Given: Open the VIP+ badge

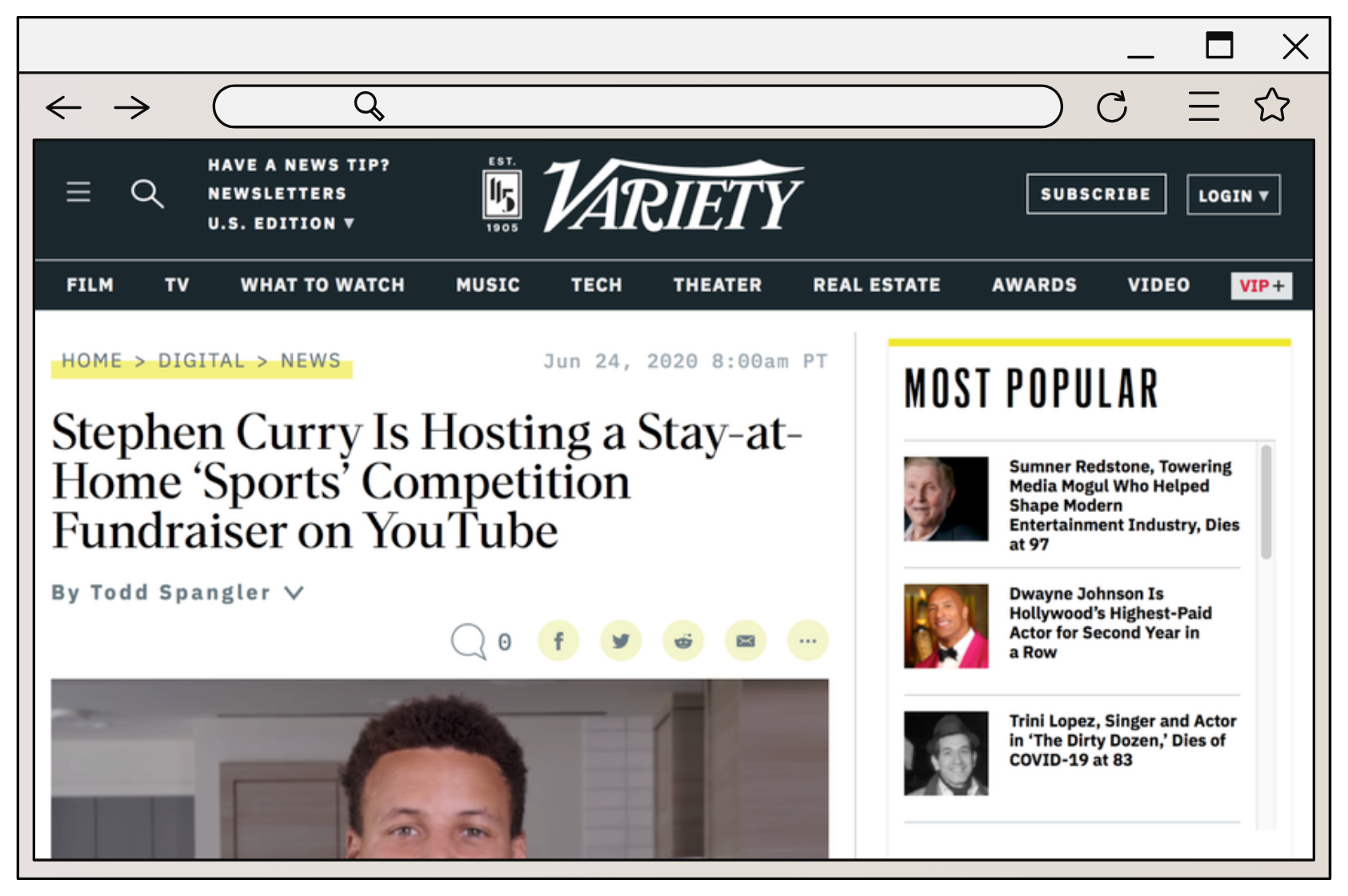Looking at the screenshot, I should coord(1262,286).
